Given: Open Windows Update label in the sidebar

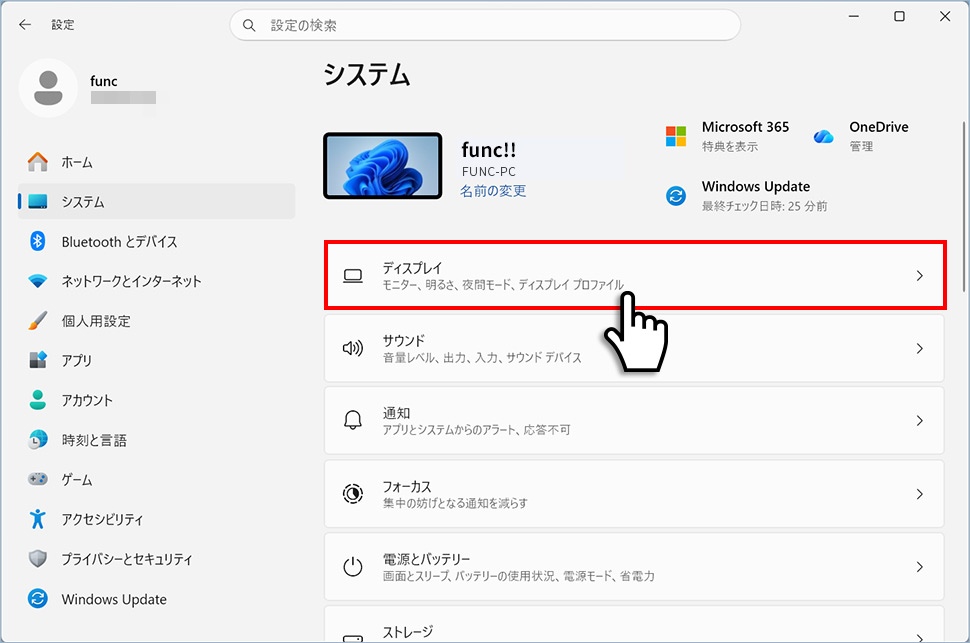Looking at the screenshot, I should pos(114,599).
